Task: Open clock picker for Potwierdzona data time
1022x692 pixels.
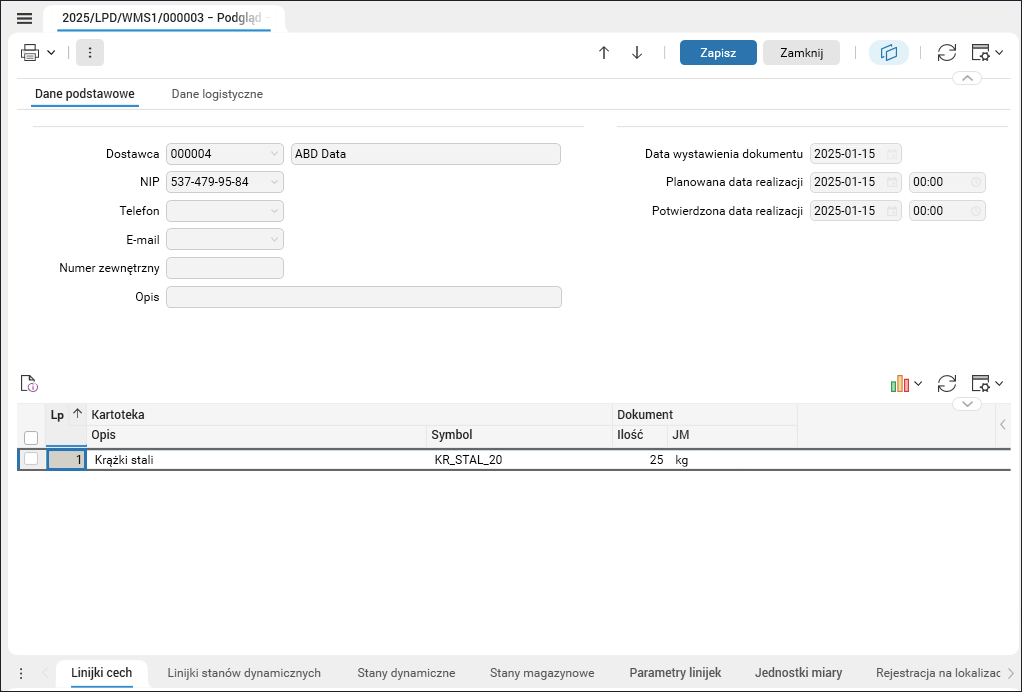Action: [976, 210]
